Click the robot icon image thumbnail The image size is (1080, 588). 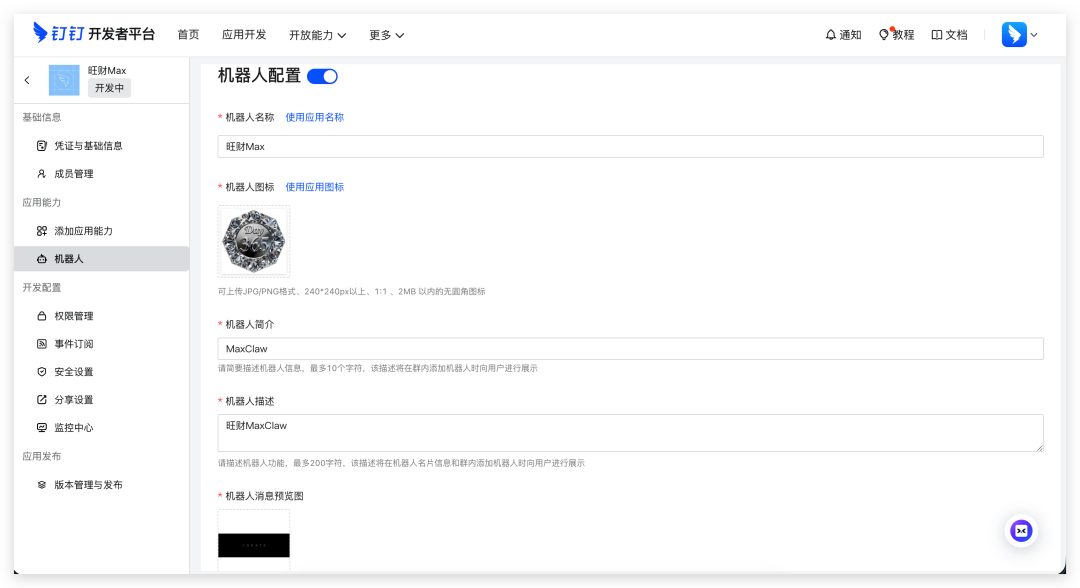[x=254, y=241]
